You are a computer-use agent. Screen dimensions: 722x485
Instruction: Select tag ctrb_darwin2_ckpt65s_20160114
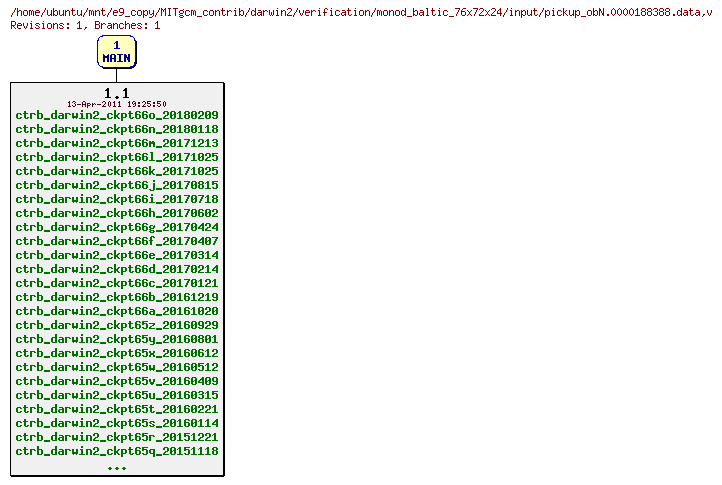coord(117,423)
